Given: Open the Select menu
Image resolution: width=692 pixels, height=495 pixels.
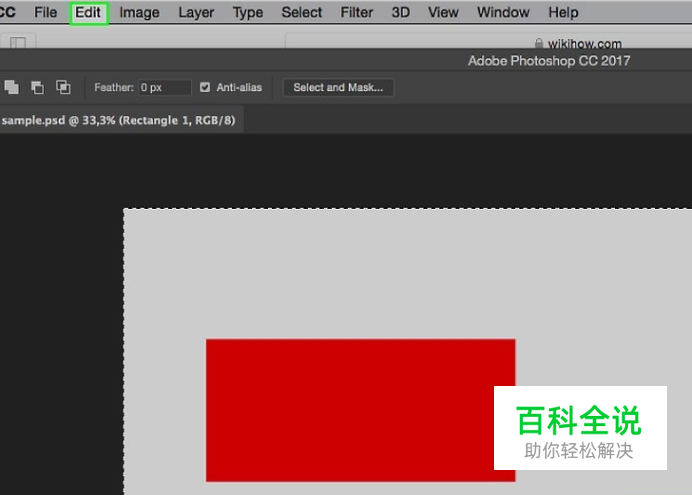Looking at the screenshot, I should click(x=302, y=12).
